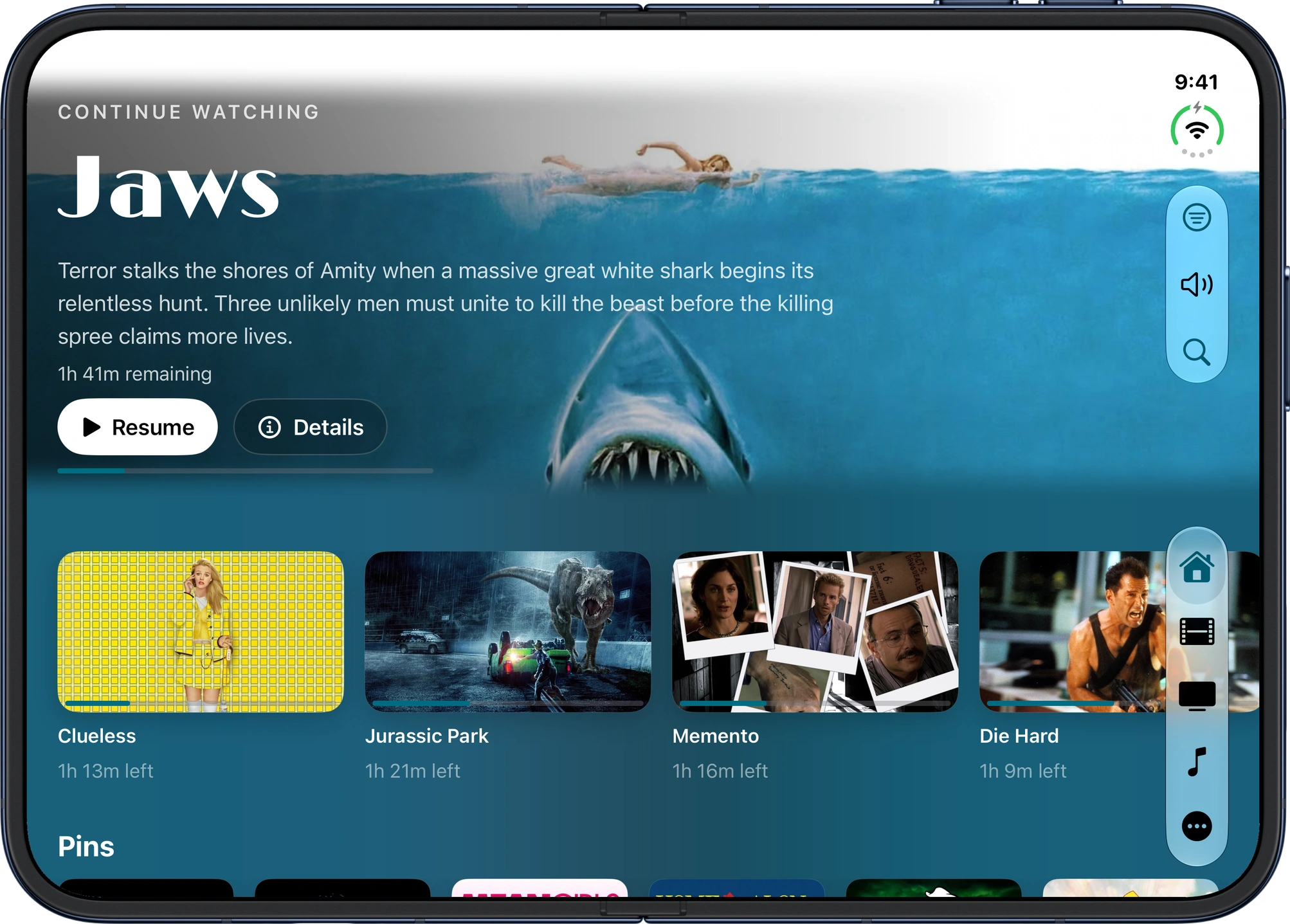The image size is (1290, 924).
Task: Resume playing Jaws
Action: tap(138, 427)
